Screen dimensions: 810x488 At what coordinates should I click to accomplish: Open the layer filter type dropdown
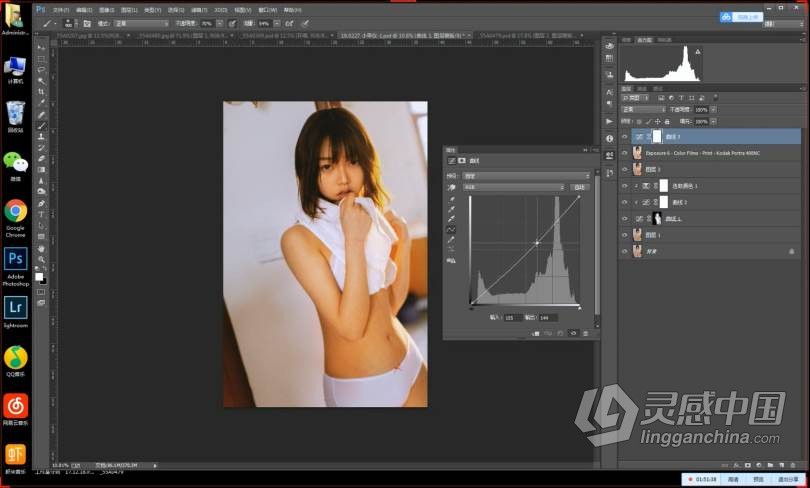[x=635, y=98]
